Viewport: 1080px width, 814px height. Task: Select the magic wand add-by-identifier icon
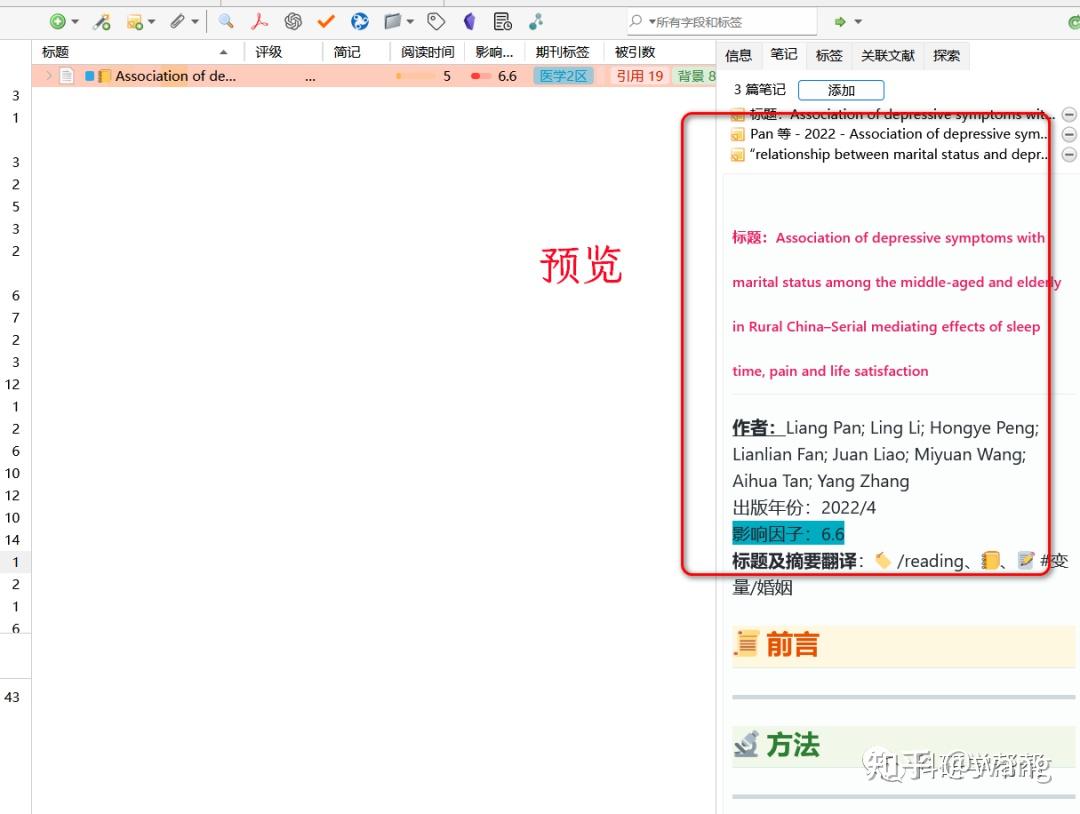coord(102,21)
